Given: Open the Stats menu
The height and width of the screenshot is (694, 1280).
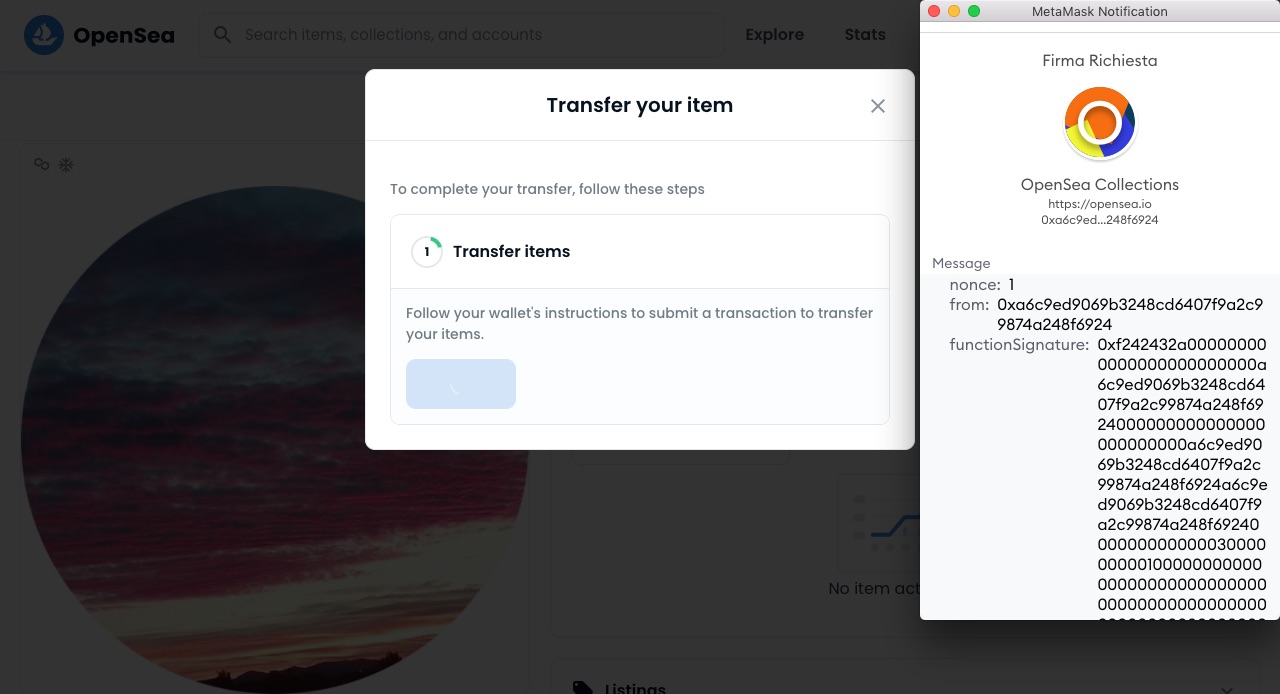Looking at the screenshot, I should (x=865, y=35).
